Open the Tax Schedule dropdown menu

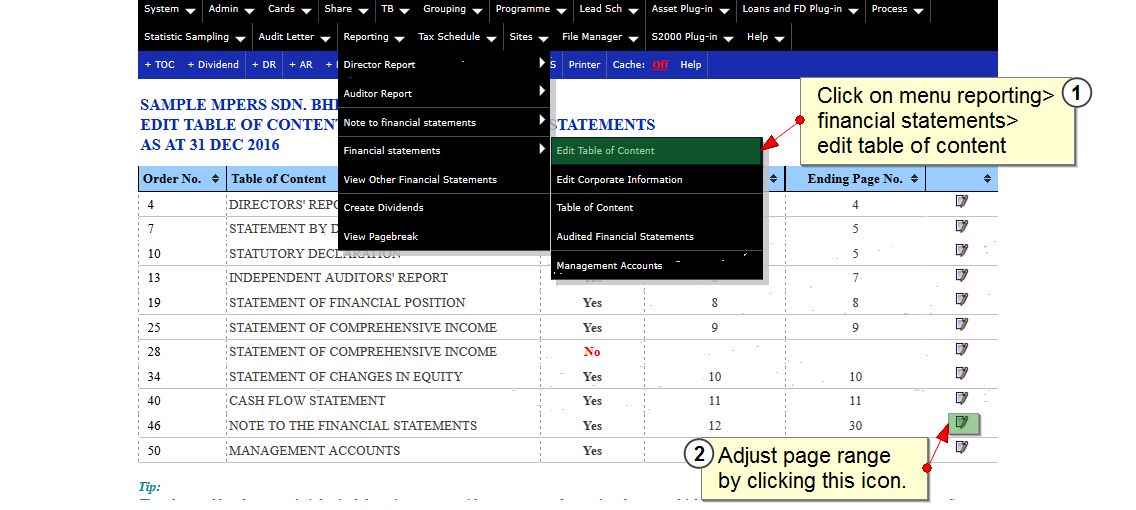(x=456, y=37)
